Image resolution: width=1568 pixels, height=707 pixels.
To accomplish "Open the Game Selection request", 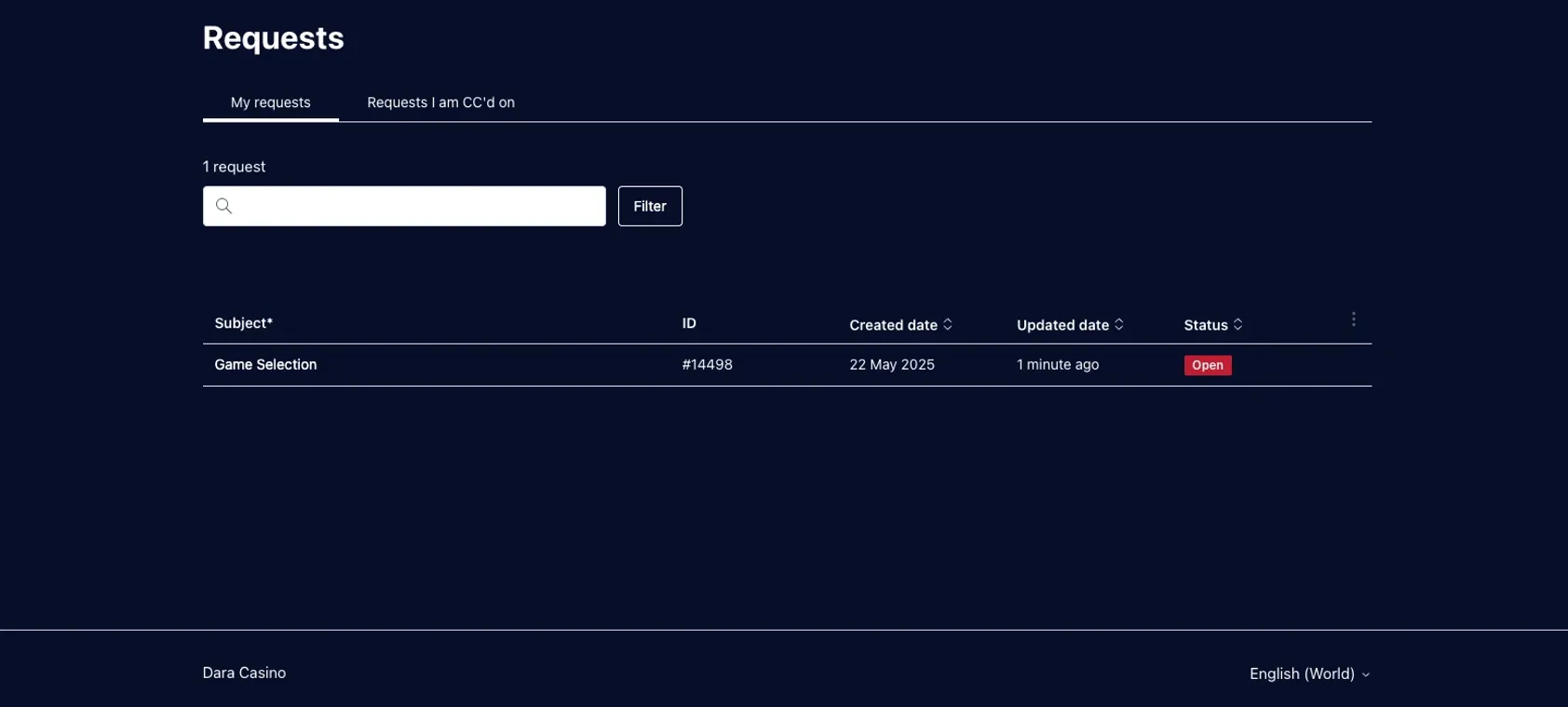I will 265,365.
